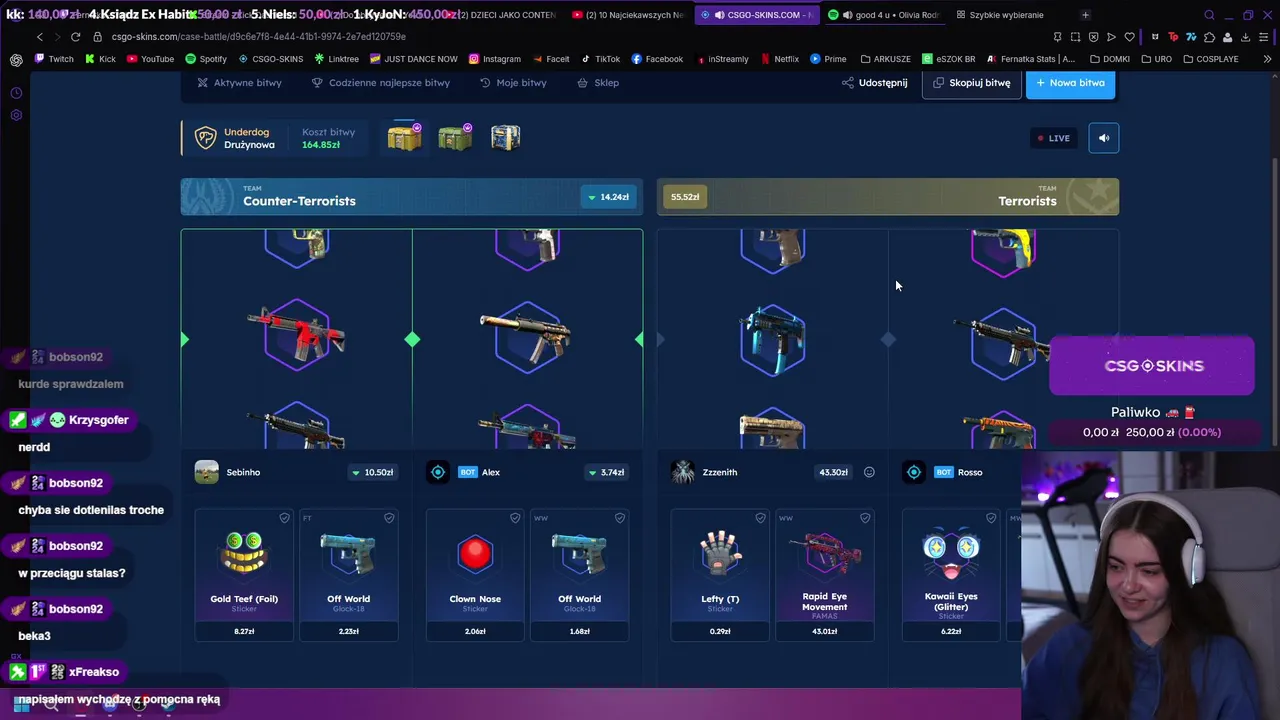Click Counter-Terrorists 14.24zł value badge

click(608, 197)
